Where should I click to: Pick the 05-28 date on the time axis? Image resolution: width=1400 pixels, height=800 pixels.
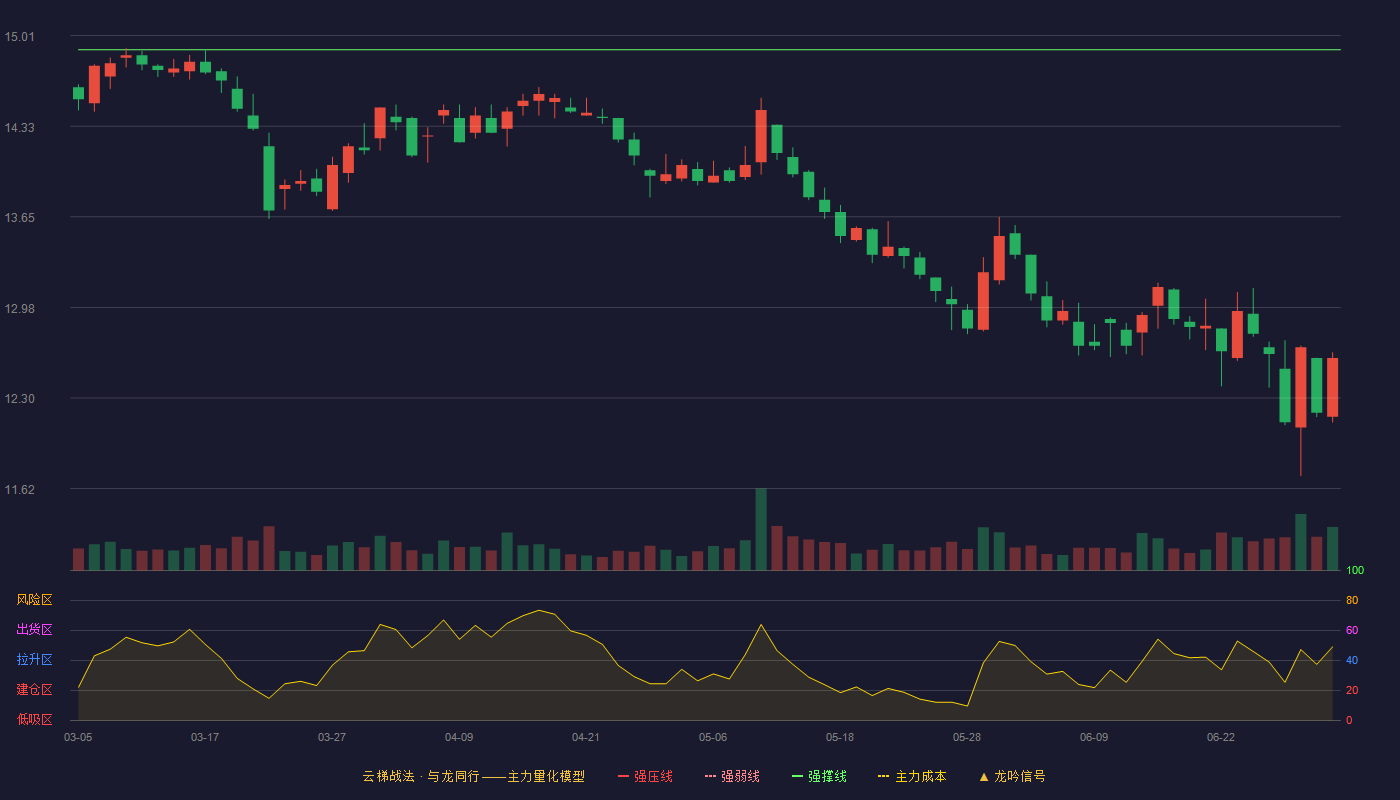pyautogui.click(x=967, y=737)
